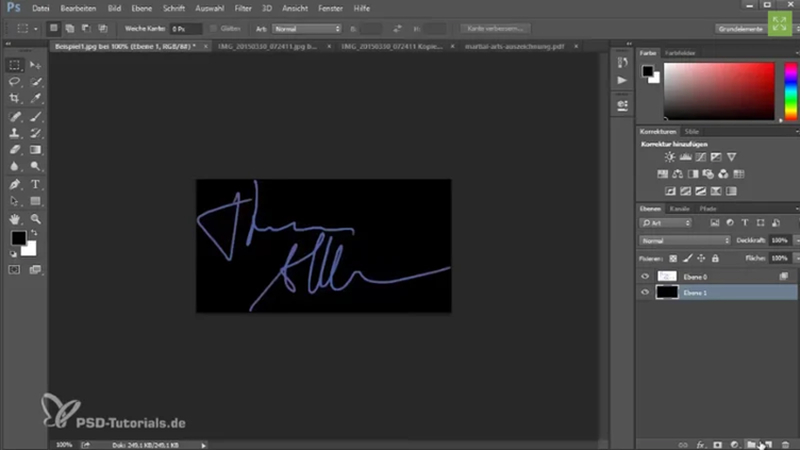
Task: Select the Pen tool
Action: (14, 185)
